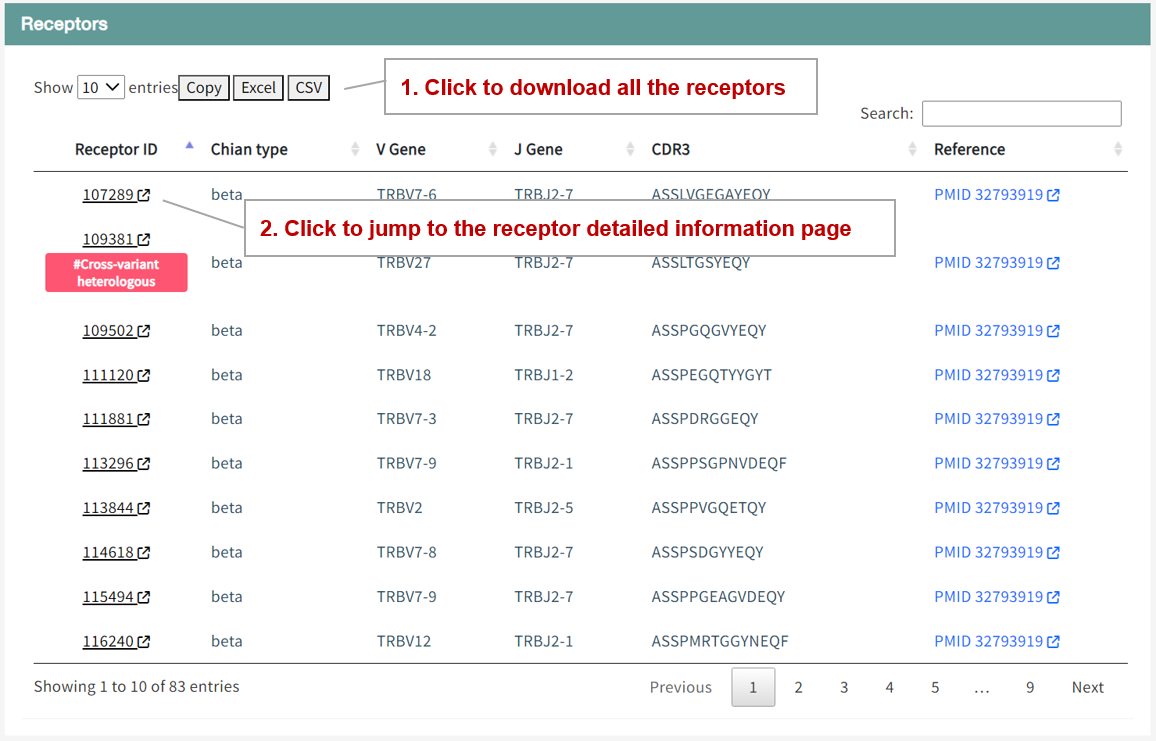Screen dimensions: 1156x741
Task: Click into the Search input field
Action: pyautogui.click(x=1021, y=114)
